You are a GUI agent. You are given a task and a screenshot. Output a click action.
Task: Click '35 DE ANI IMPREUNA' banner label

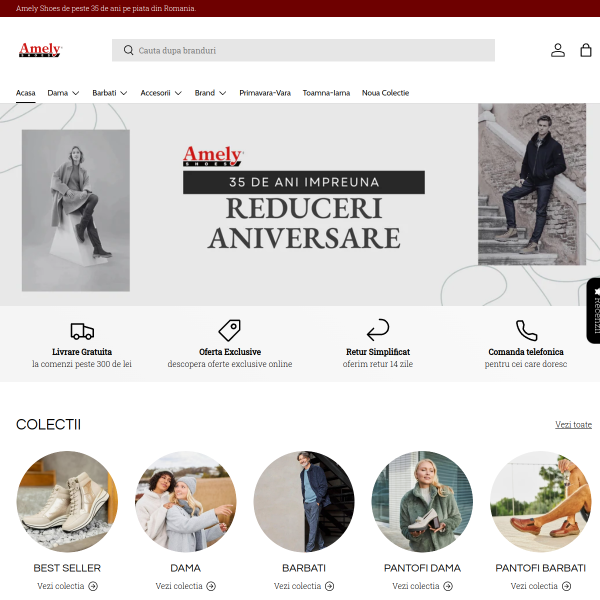[x=304, y=182]
